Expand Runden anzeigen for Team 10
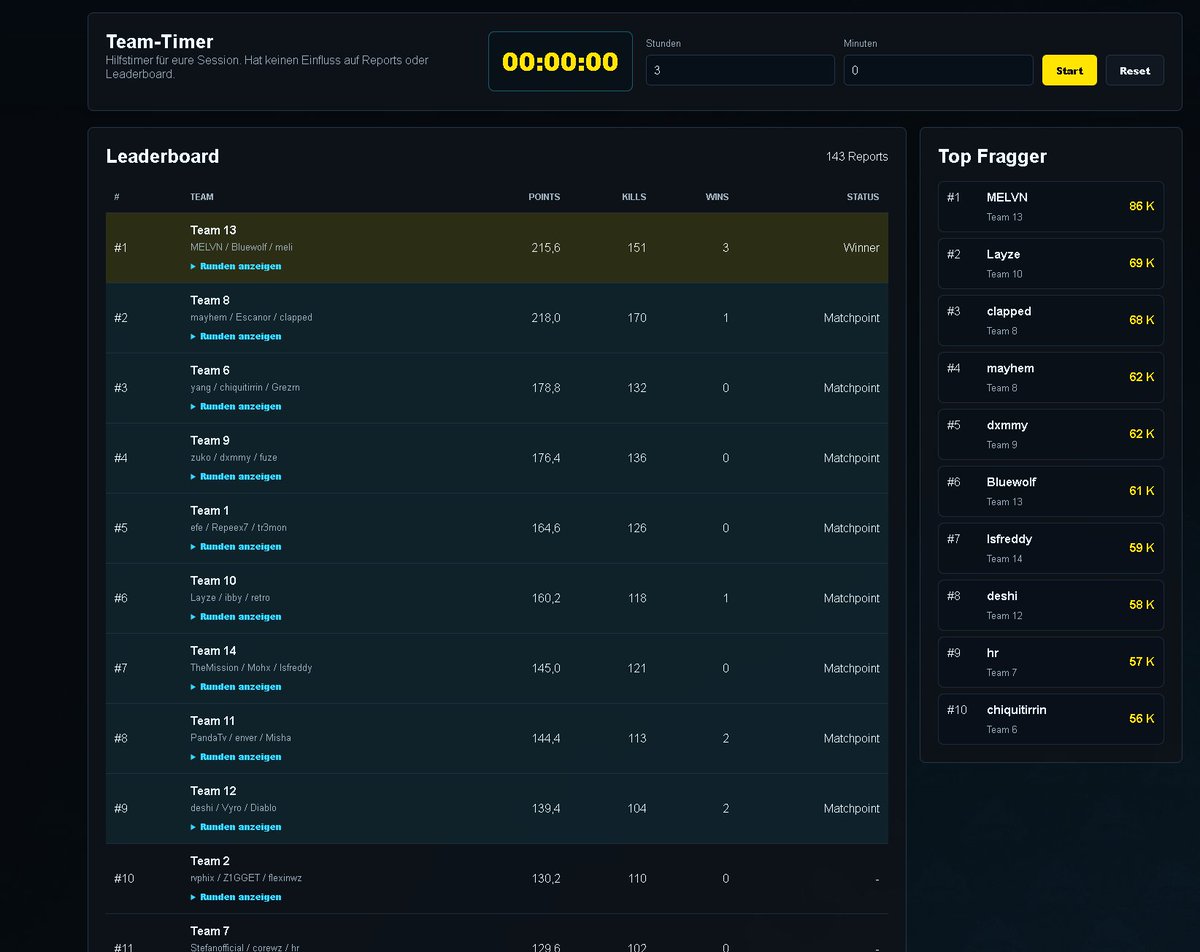Image resolution: width=1200 pixels, height=952 pixels. point(236,617)
